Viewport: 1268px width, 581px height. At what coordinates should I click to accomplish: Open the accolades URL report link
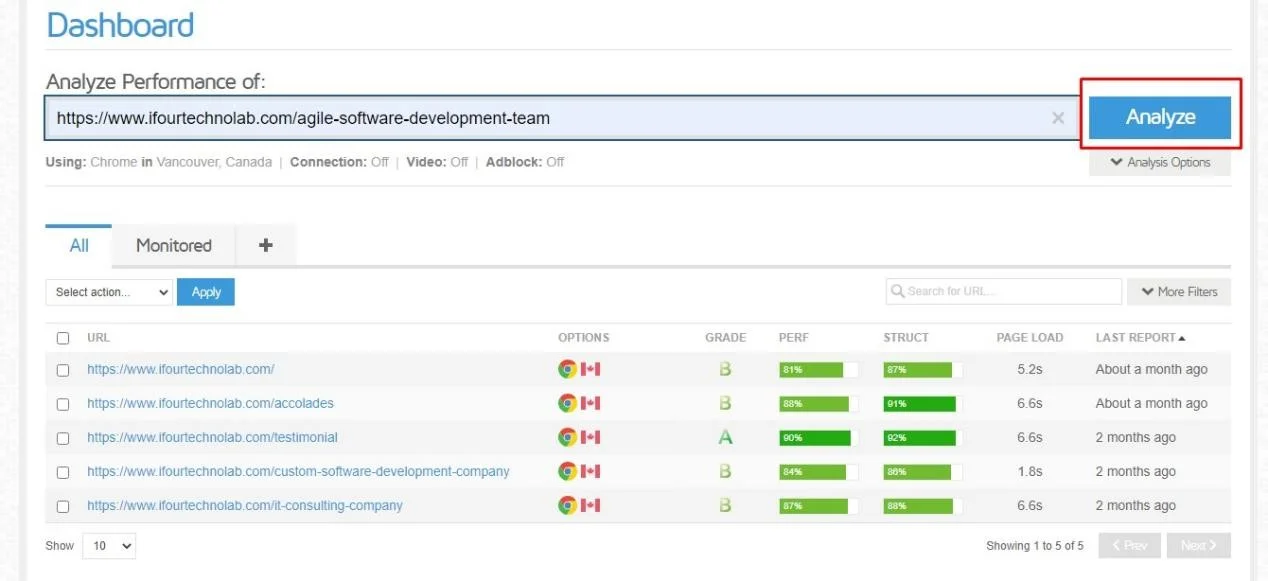point(210,403)
